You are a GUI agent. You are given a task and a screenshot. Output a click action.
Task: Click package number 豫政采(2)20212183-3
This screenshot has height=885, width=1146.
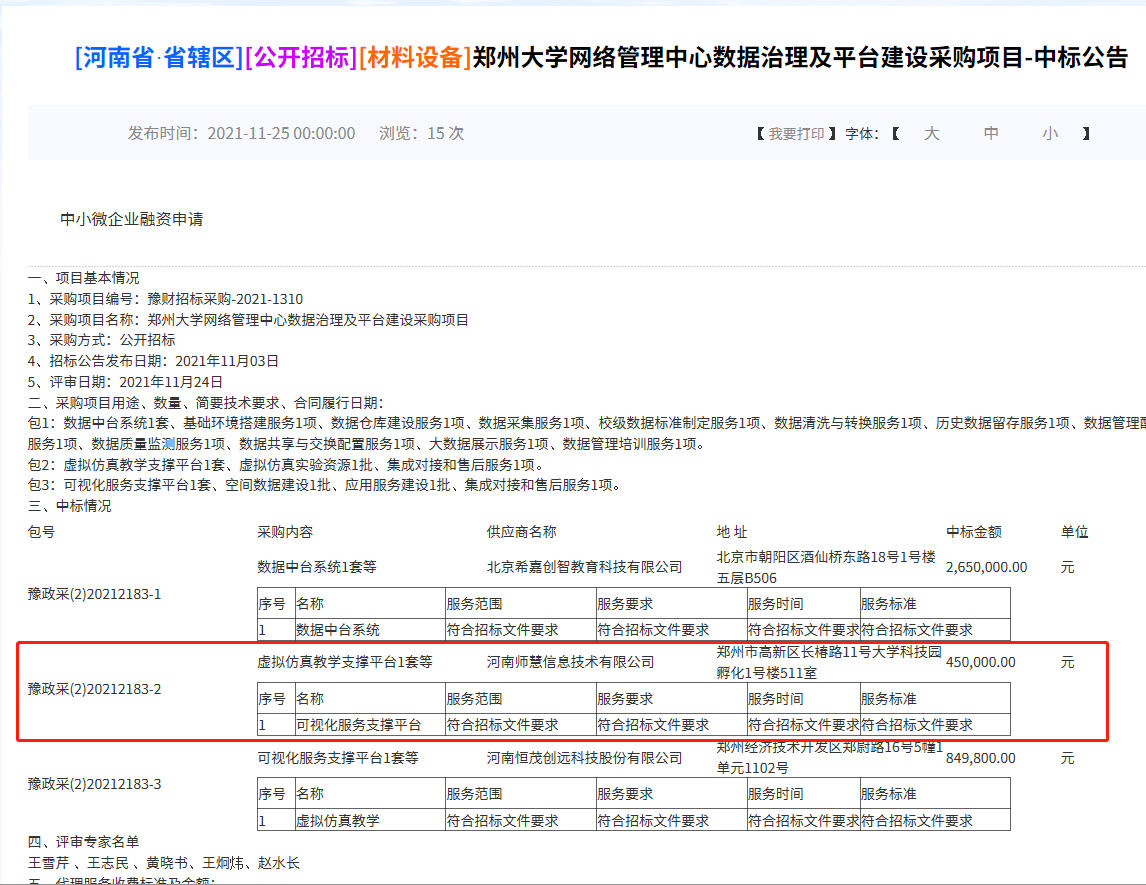click(x=94, y=784)
